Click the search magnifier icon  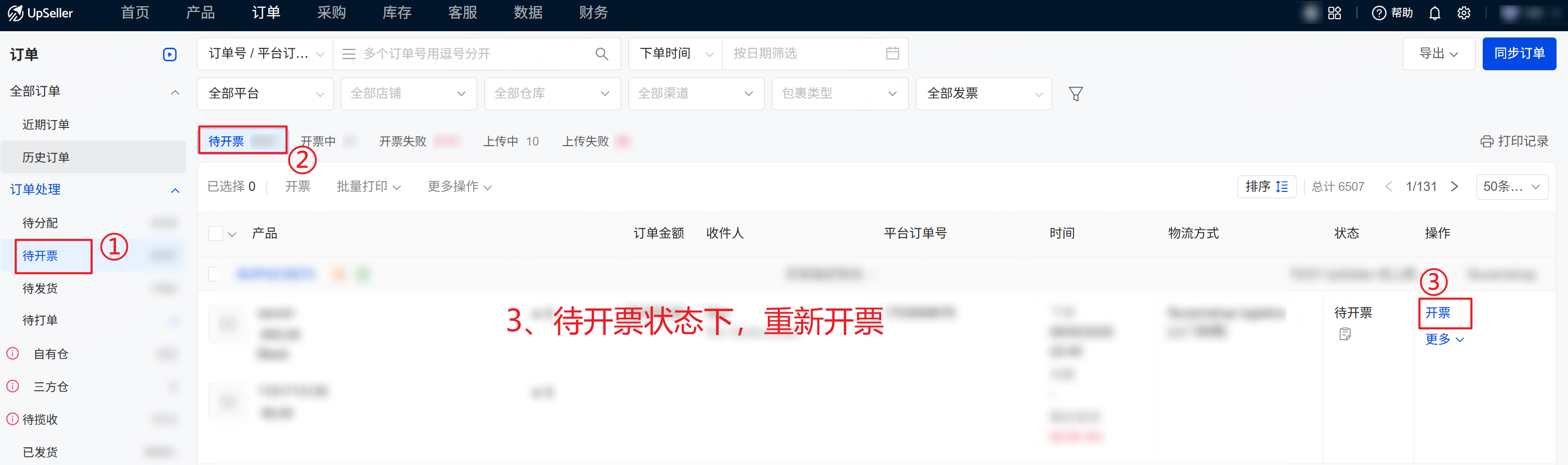pyautogui.click(x=602, y=54)
